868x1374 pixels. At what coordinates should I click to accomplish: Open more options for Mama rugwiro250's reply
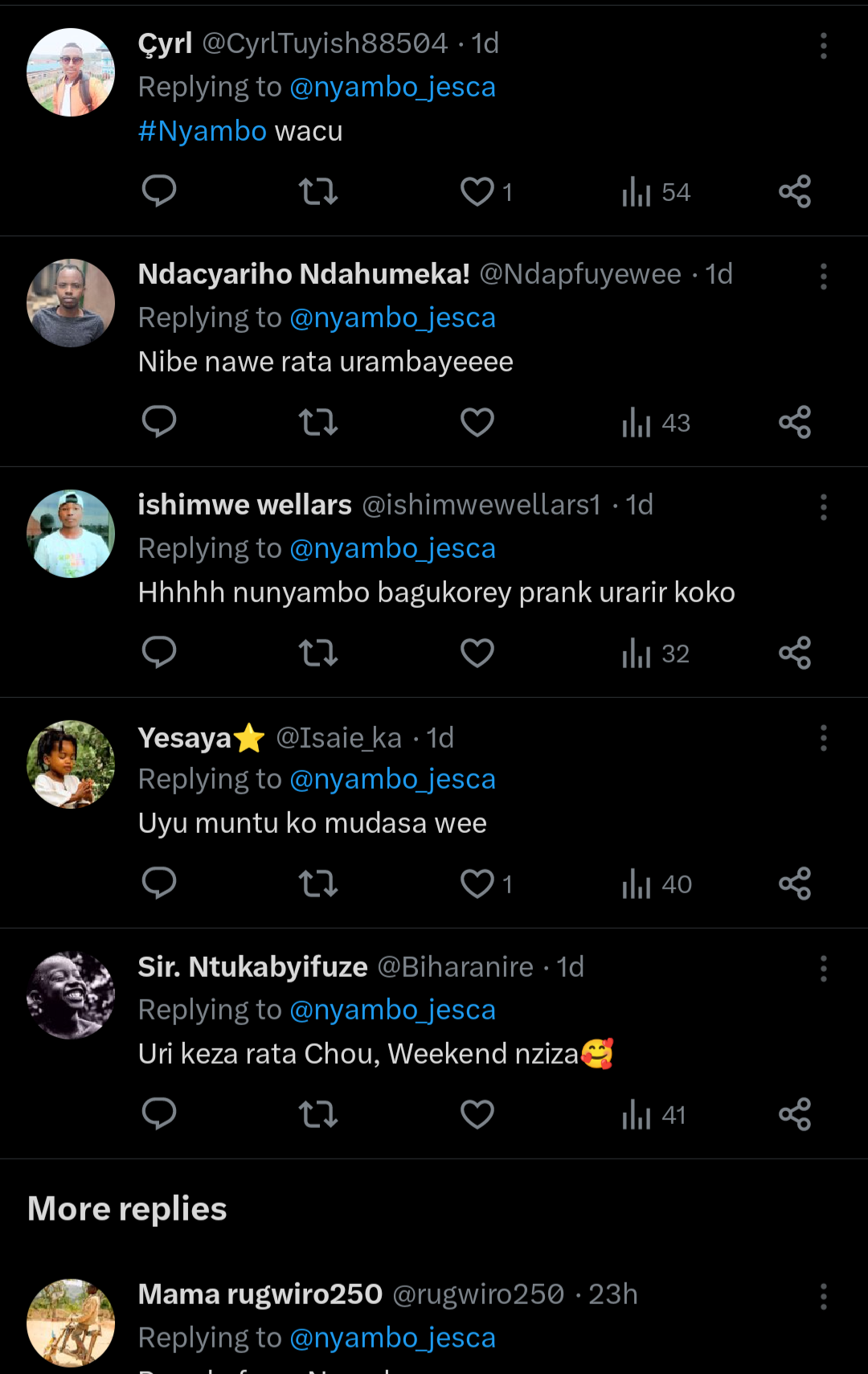click(824, 1296)
